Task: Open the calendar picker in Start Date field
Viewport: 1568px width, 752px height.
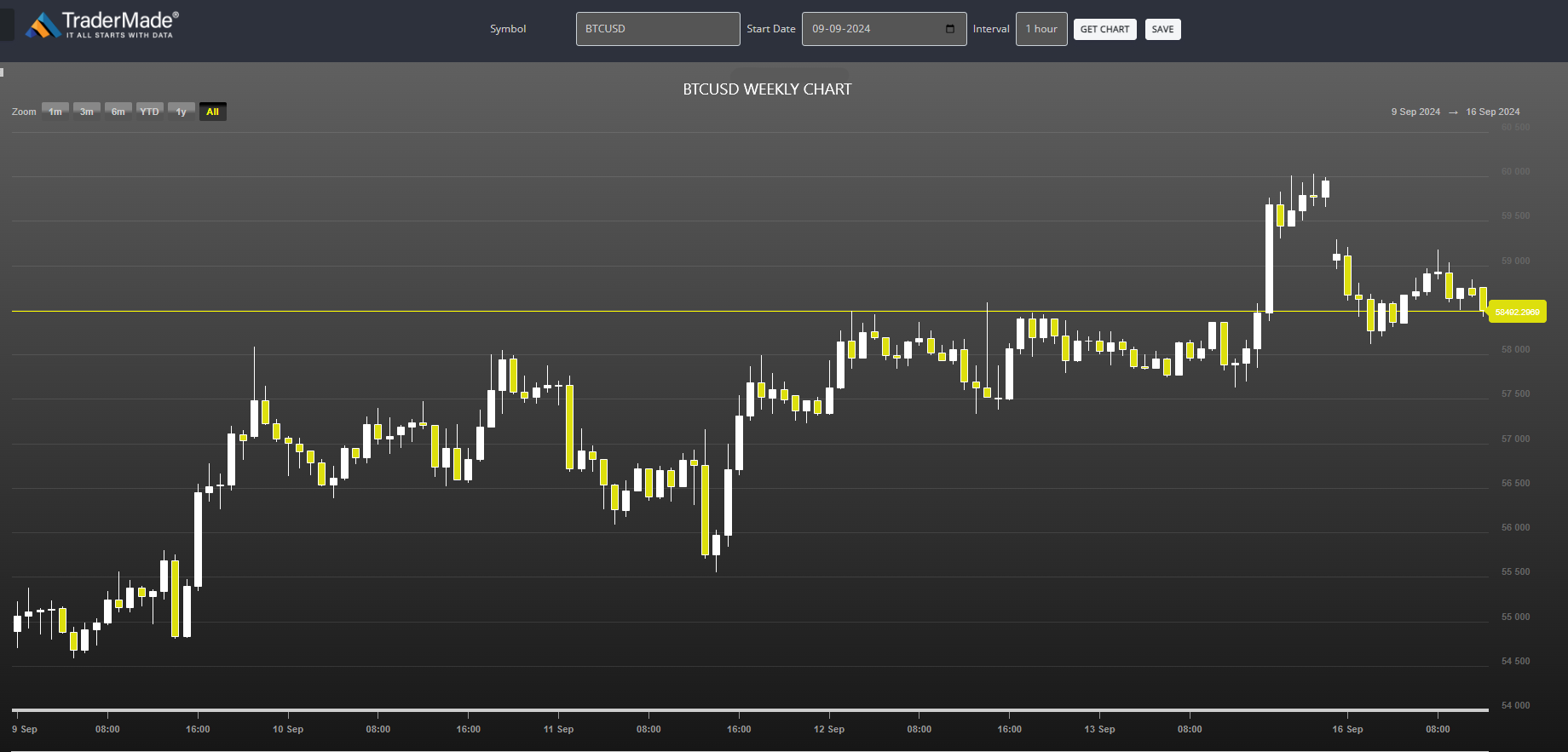Action: pyautogui.click(x=950, y=29)
